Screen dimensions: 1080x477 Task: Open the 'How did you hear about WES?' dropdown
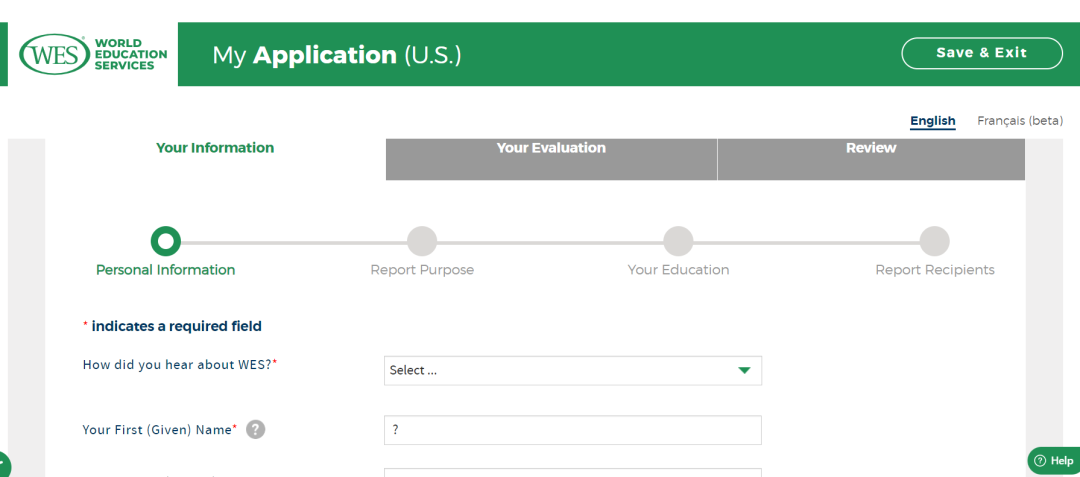click(572, 370)
